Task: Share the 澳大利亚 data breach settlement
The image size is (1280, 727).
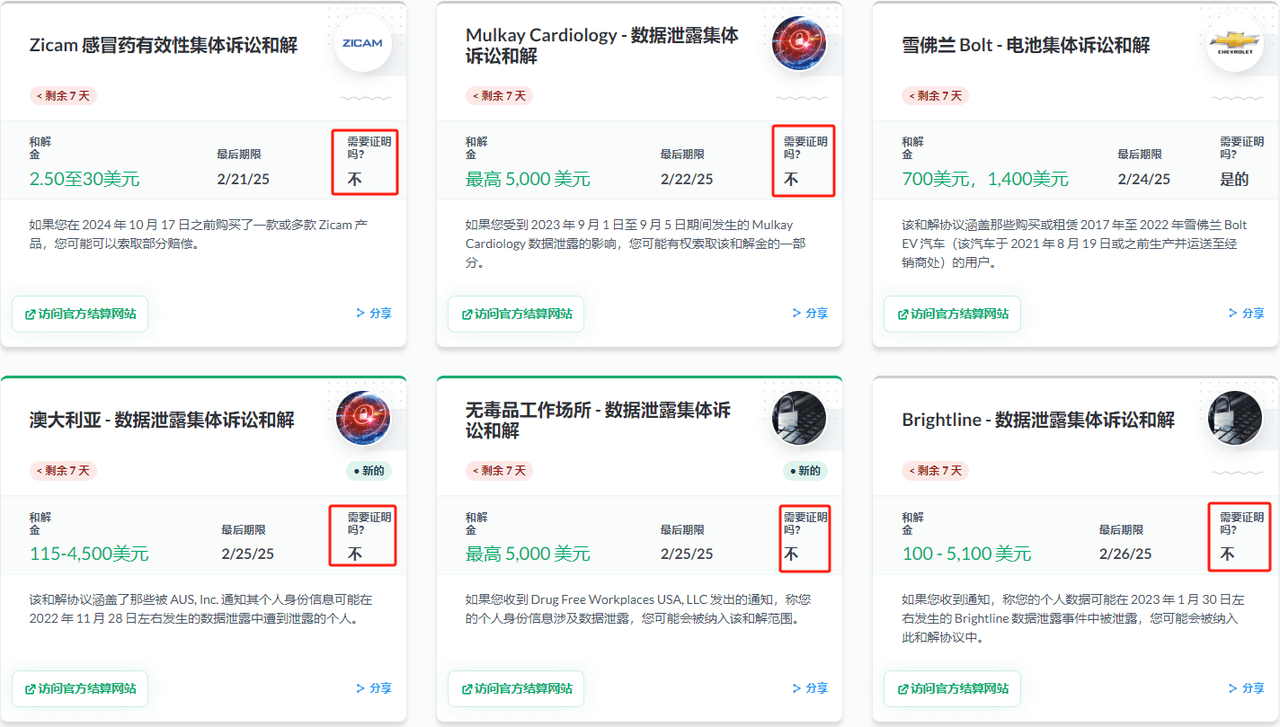Action: [374, 688]
